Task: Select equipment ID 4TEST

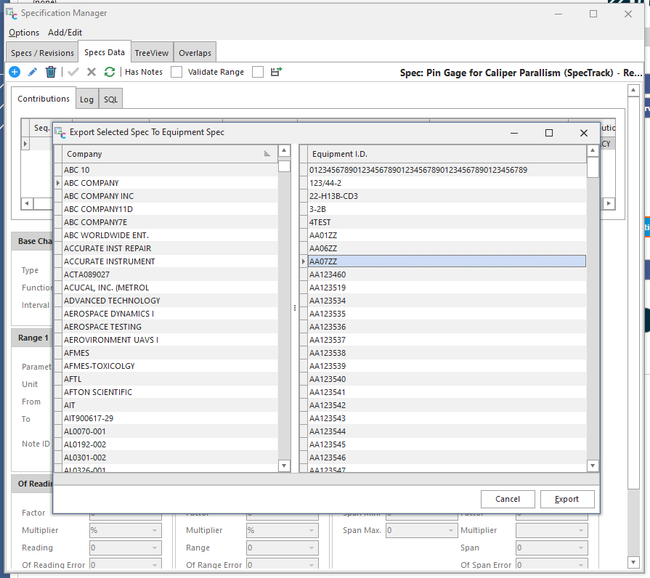Action: pyautogui.click(x=446, y=222)
